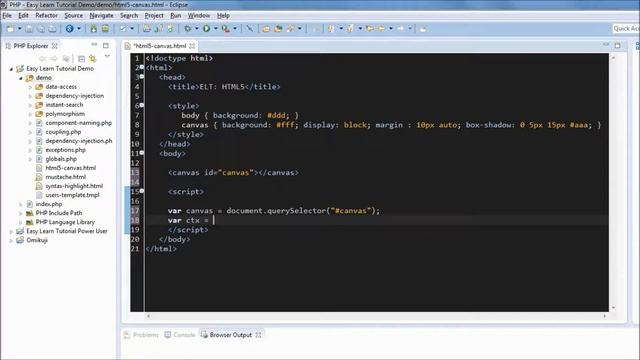Viewport: 640px width, 360px height.
Task: Click the Save toolbar icon
Action: click(29, 29)
